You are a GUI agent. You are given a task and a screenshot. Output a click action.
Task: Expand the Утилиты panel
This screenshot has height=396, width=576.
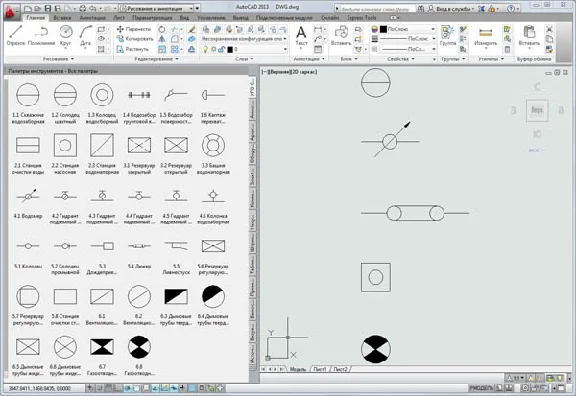click(x=491, y=59)
